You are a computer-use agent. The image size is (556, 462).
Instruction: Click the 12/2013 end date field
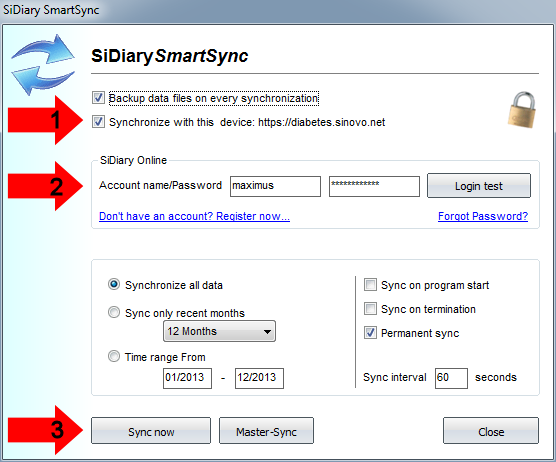[x=259, y=378]
